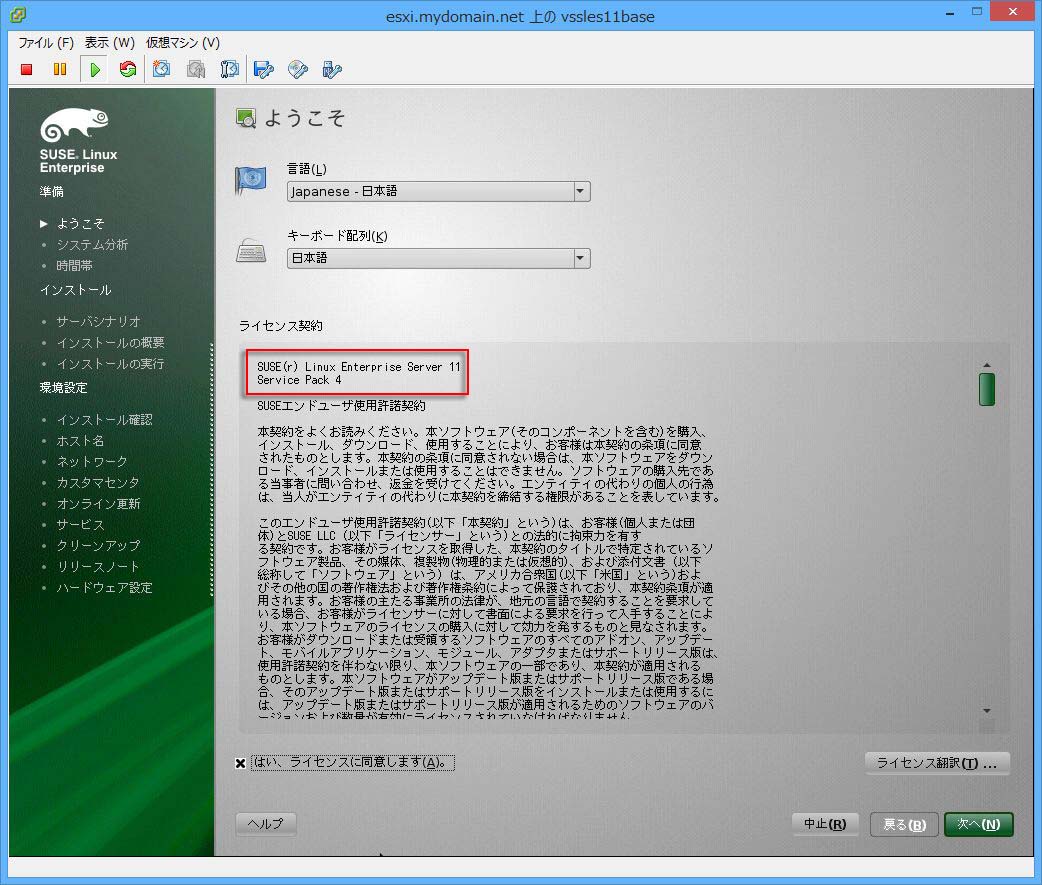The width and height of the screenshot is (1042, 885).
Task: Click the flag icon beside the language selector
Action: tap(251, 181)
